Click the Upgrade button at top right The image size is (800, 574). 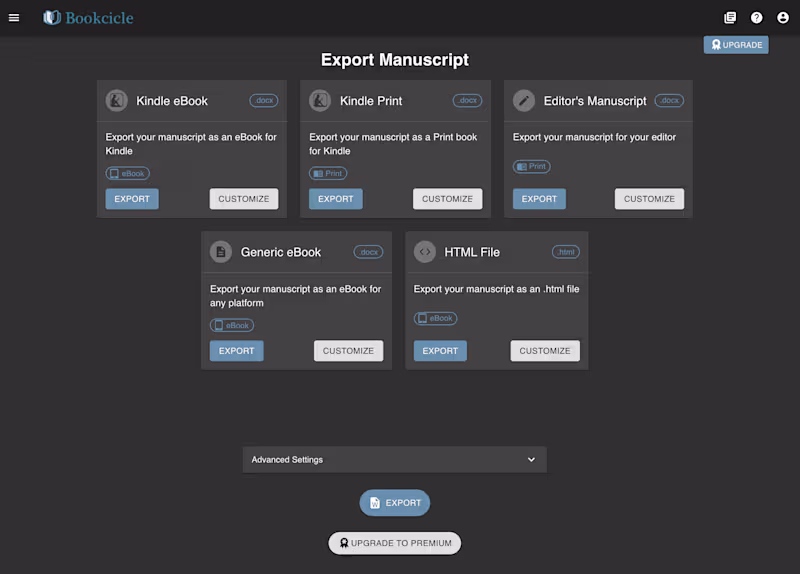736,45
